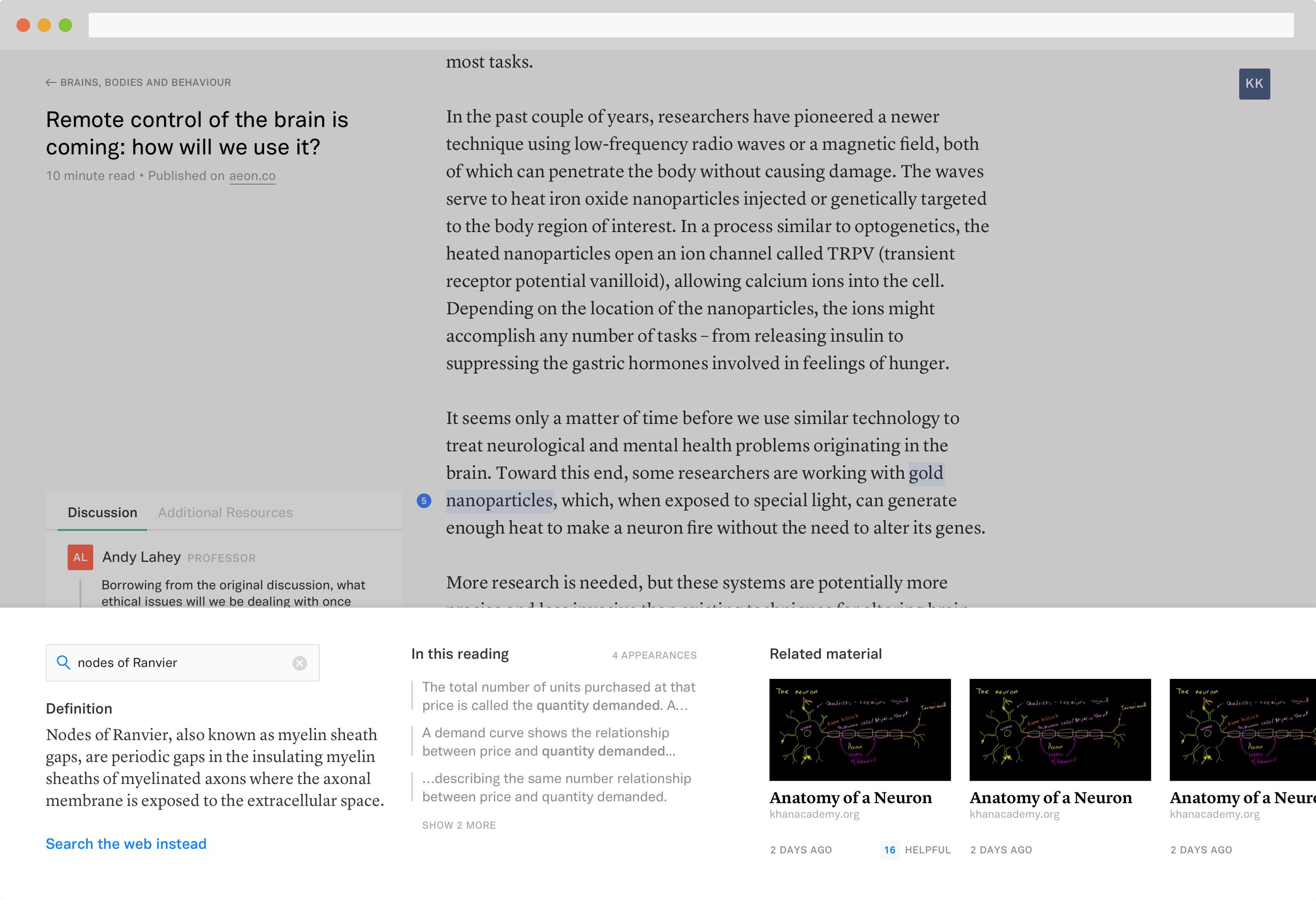Viewport: 1316px width, 900px height.
Task: Clear the nodes of Ranvier search field
Action: pyautogui.click(x=300, y=663)
